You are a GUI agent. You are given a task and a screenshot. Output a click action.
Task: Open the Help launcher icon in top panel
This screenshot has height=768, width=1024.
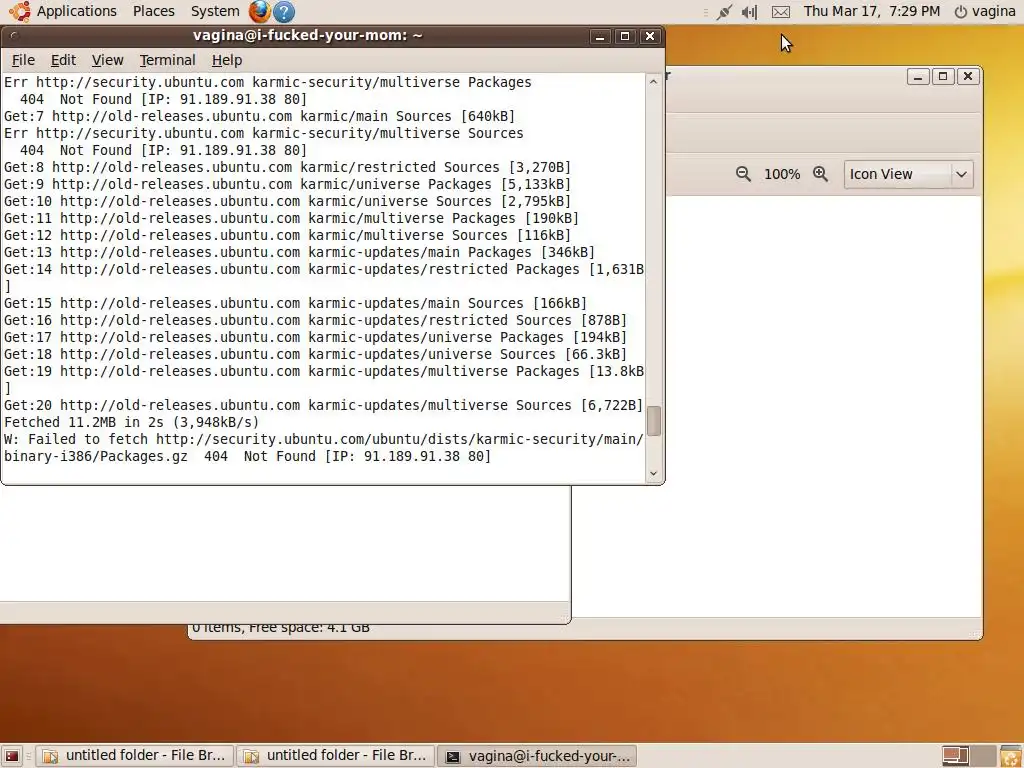[x=283, y=11]
